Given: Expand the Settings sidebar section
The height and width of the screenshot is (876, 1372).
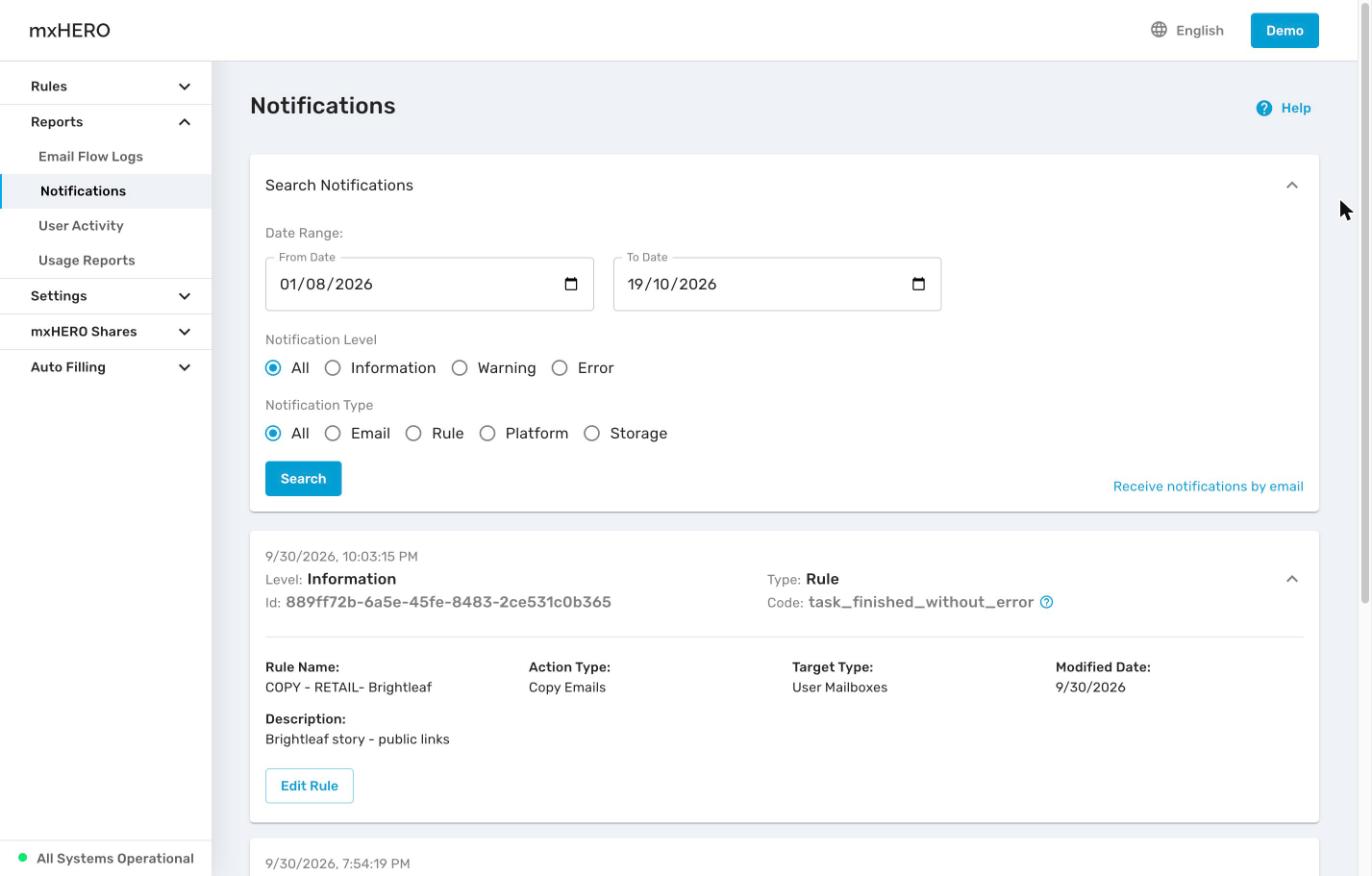Looking at the screenshot, I should 106,296.
